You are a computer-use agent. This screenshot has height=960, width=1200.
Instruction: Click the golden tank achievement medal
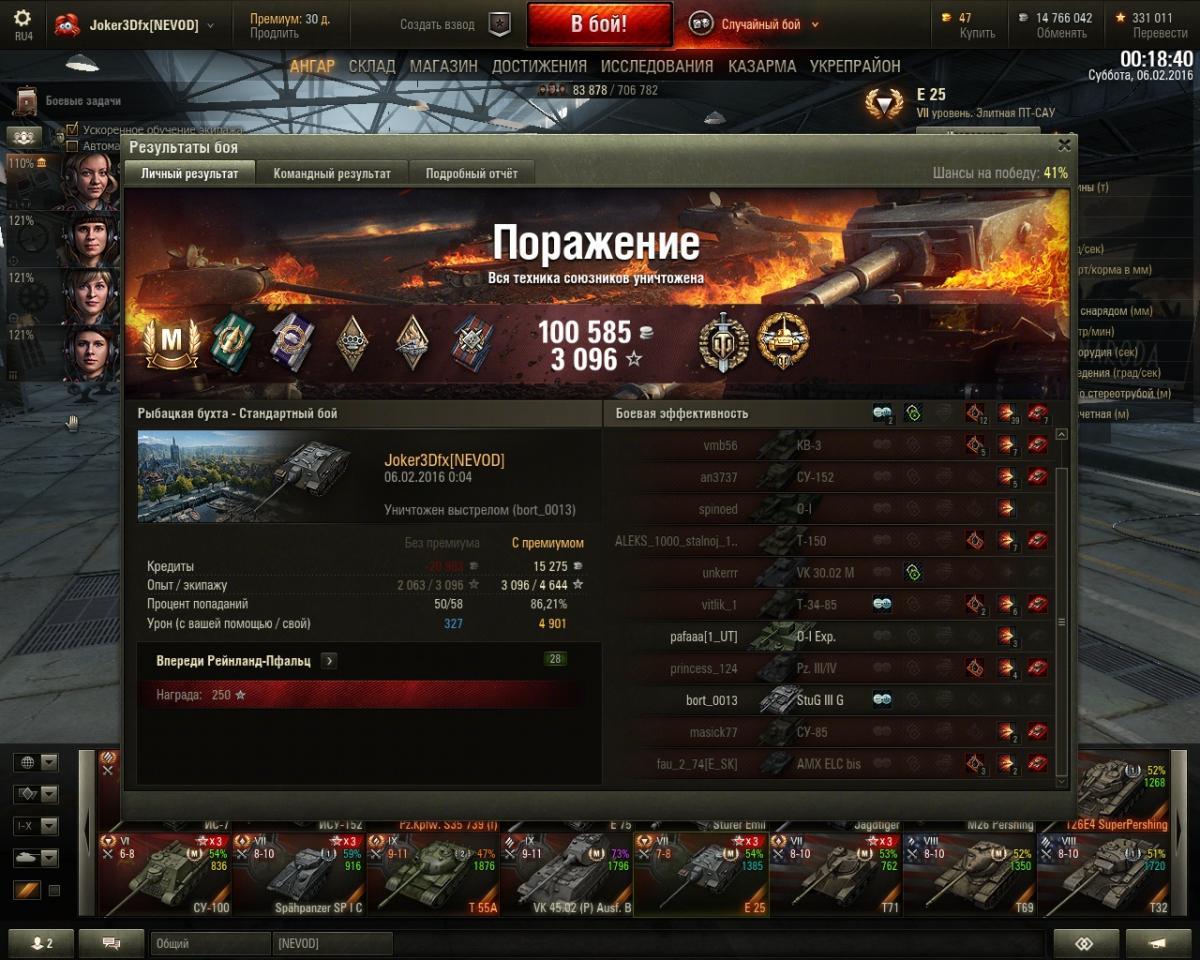783,342
